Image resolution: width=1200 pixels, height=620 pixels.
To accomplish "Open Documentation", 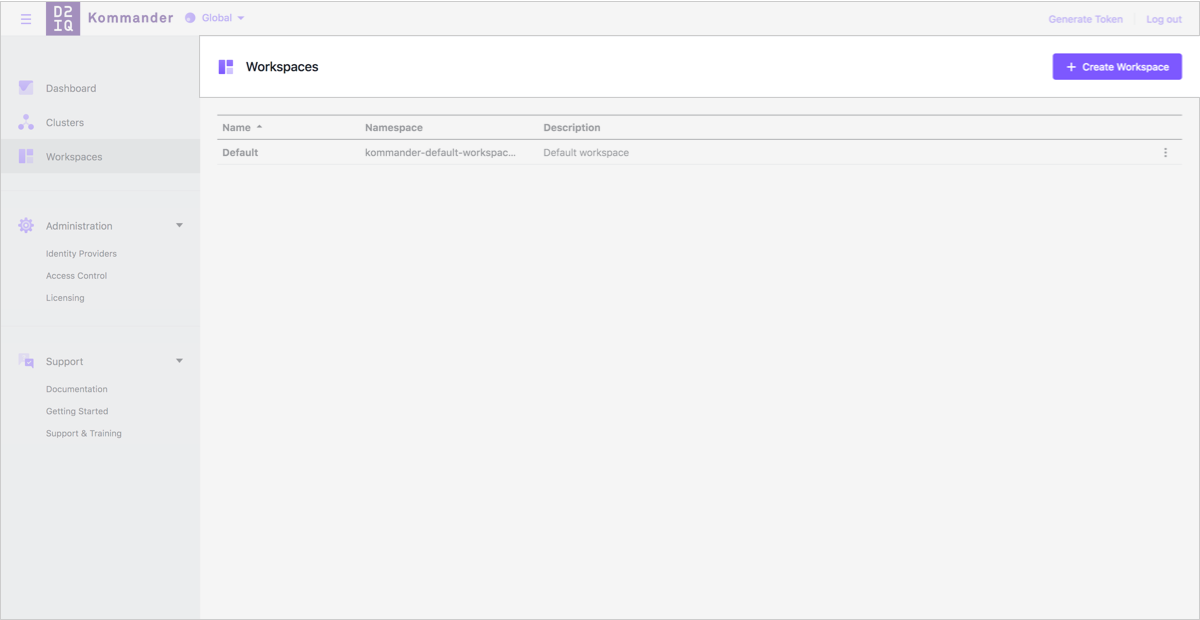I will (x=77, y=389).
